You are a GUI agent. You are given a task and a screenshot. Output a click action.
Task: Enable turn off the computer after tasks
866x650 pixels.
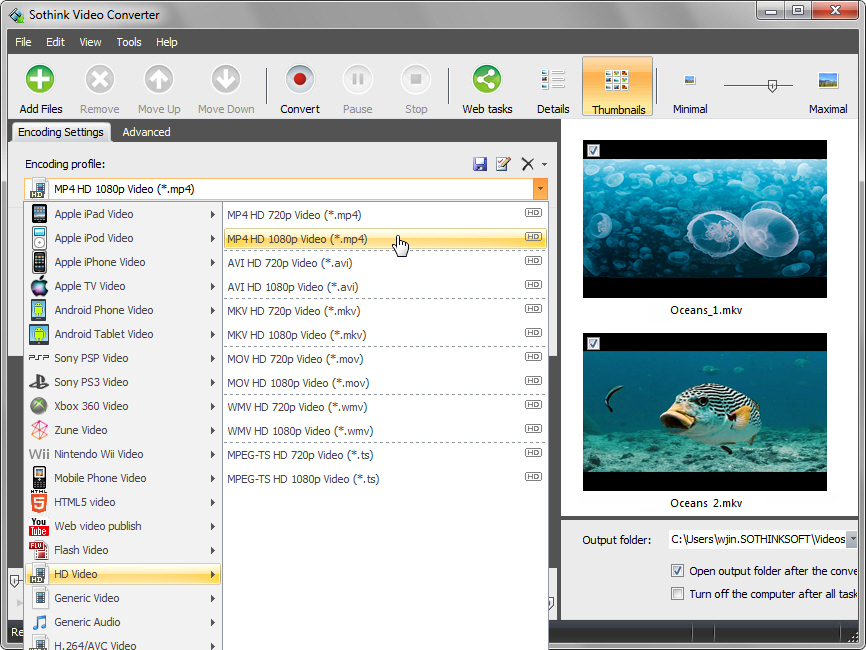678,593
